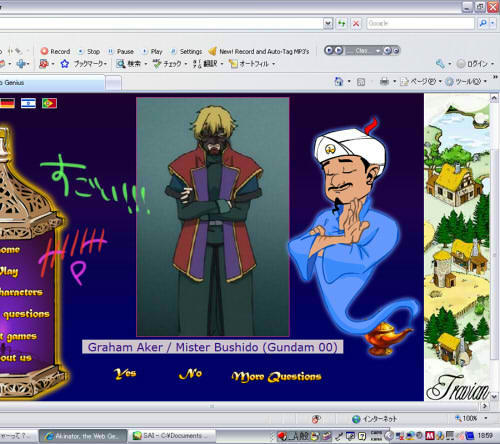Click the taskbar clock showing 18:59
The width and height of the screenshot is (500, 444).
(x=485, y=435)
